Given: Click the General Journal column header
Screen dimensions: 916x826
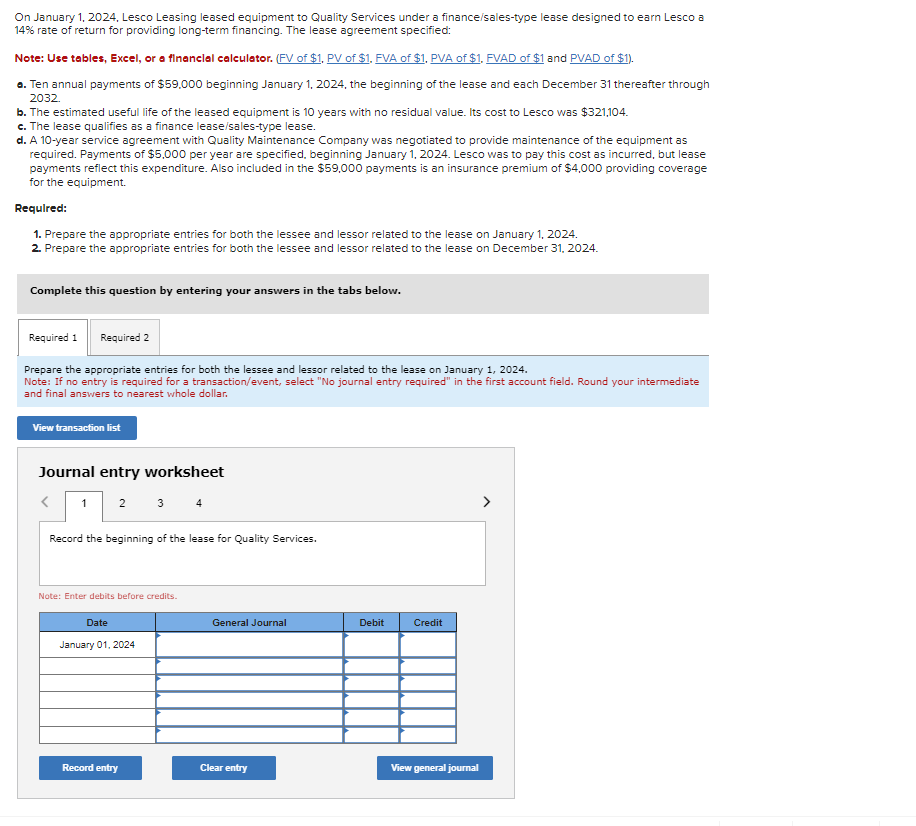Looking at the screenshot, I should pos(249,622).
